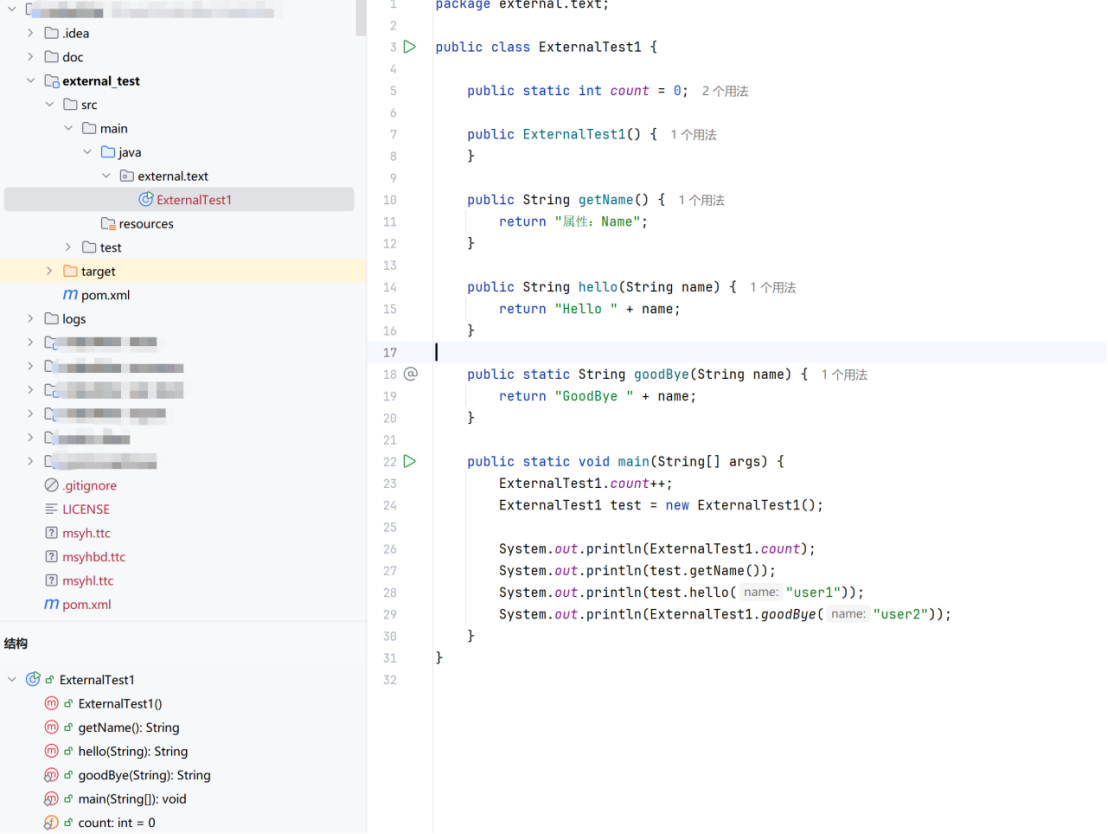Viewport: 1108px width, 834px height.
Task: Click the "GoodBye " string literal
Action: (x=594, y=397)
